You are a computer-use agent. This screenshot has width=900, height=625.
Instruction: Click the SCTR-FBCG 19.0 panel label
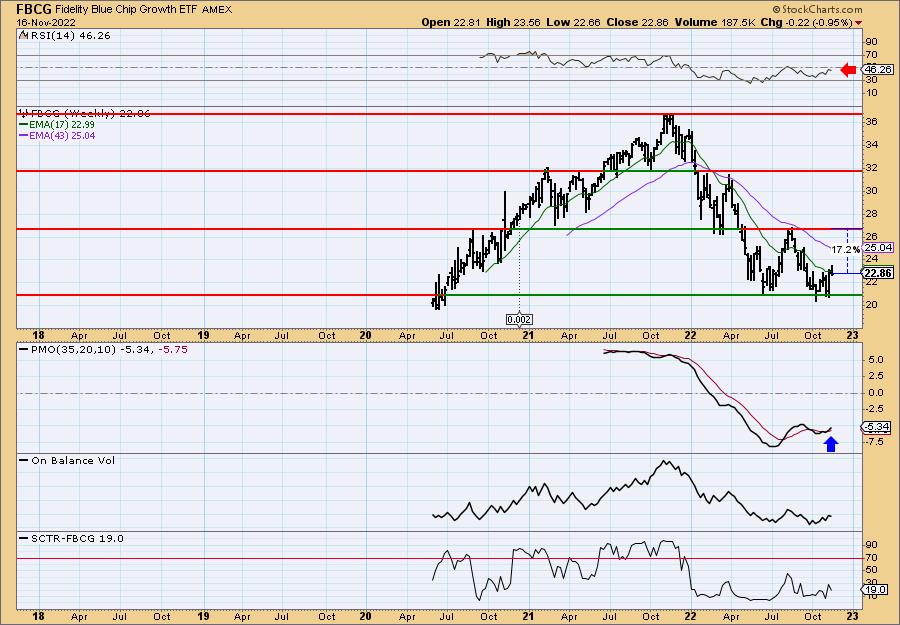click(71, 538)
